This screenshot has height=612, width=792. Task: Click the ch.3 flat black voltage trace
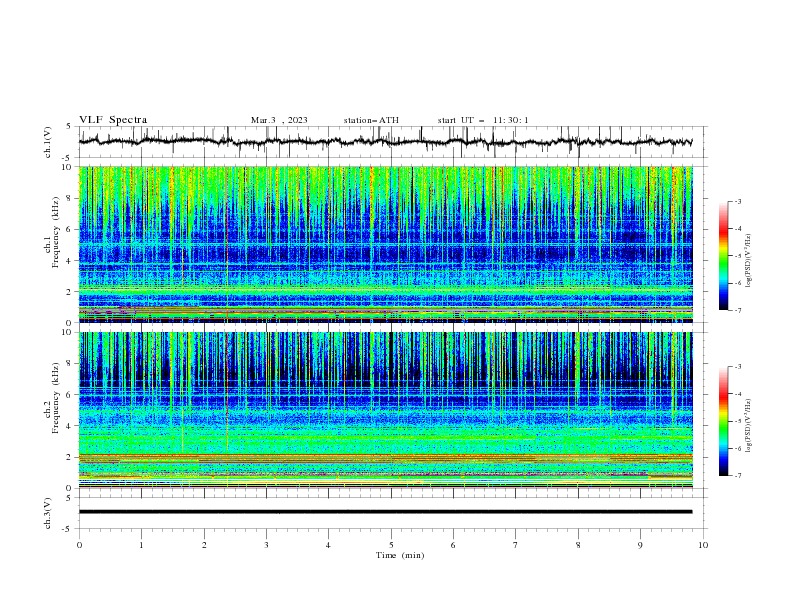click(385, 512)
